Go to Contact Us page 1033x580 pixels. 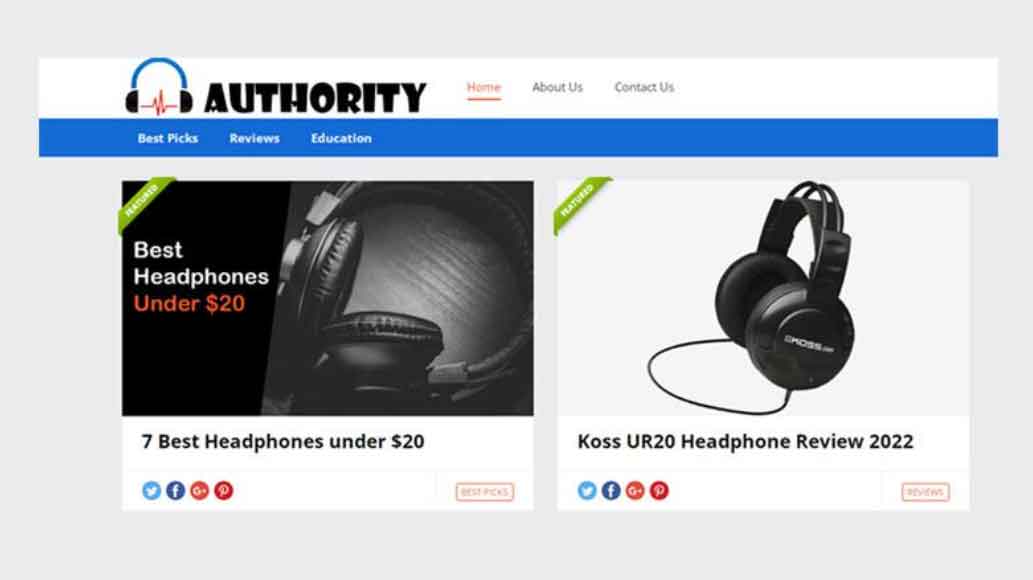[644, 87]
